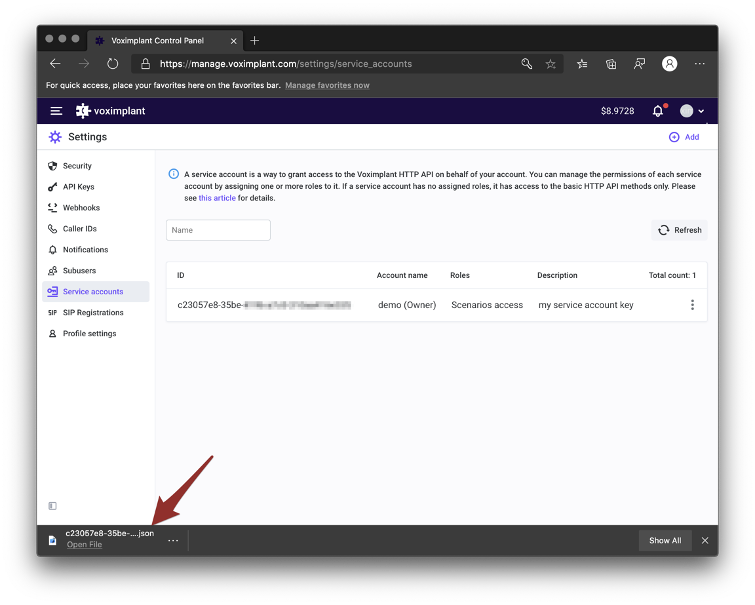The width and height of the screenshot is (755, 605).
Task: Open Profile settings section
Action: coord(90,334)
